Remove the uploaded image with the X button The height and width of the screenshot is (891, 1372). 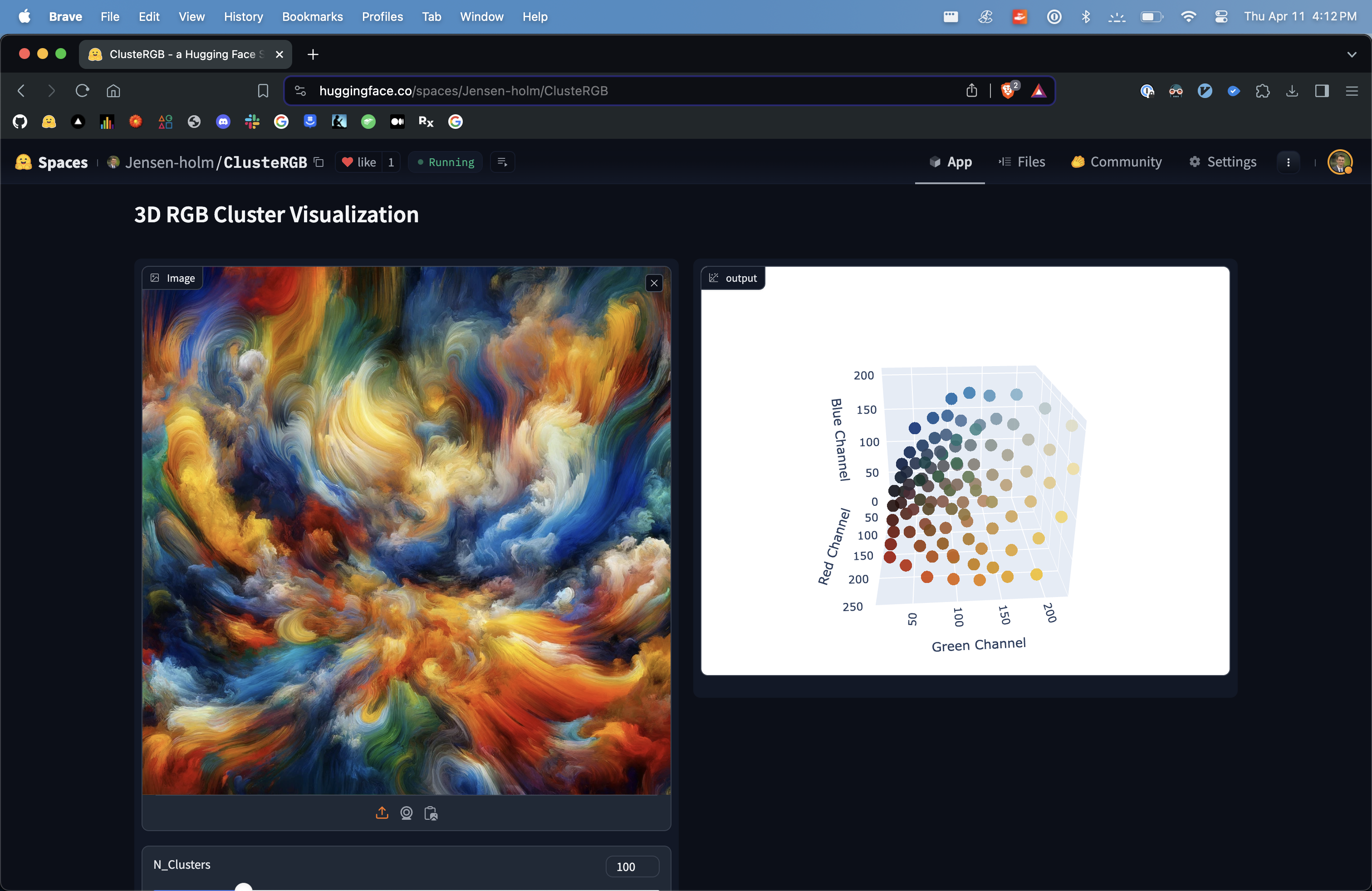tap(654, 283)
